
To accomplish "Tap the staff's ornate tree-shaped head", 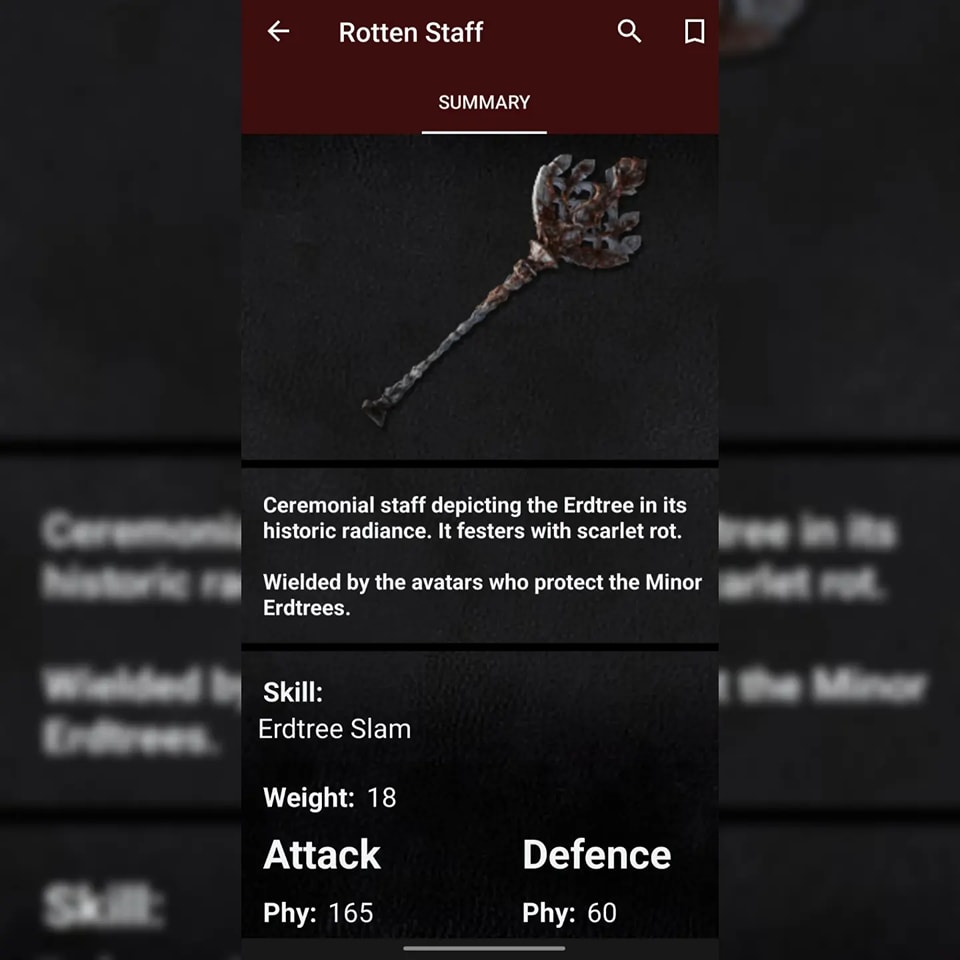I will 588,211.
